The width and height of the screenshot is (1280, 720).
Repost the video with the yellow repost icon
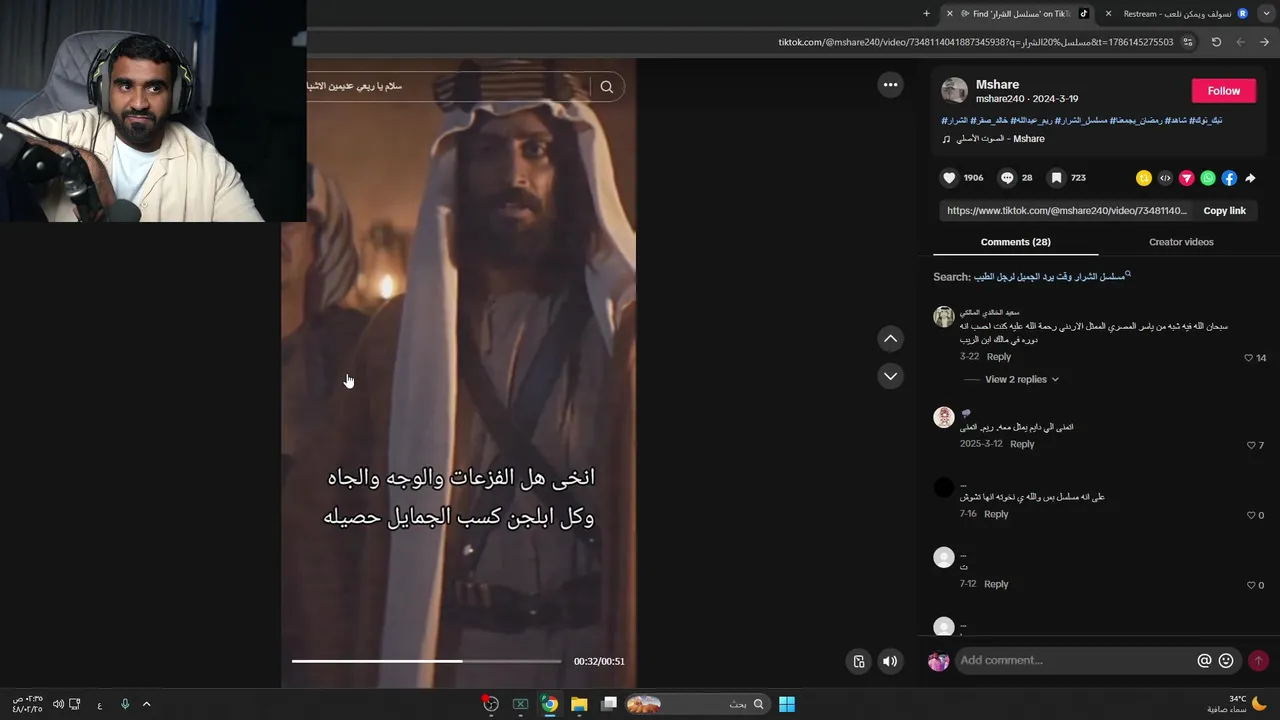point(1144,178)
